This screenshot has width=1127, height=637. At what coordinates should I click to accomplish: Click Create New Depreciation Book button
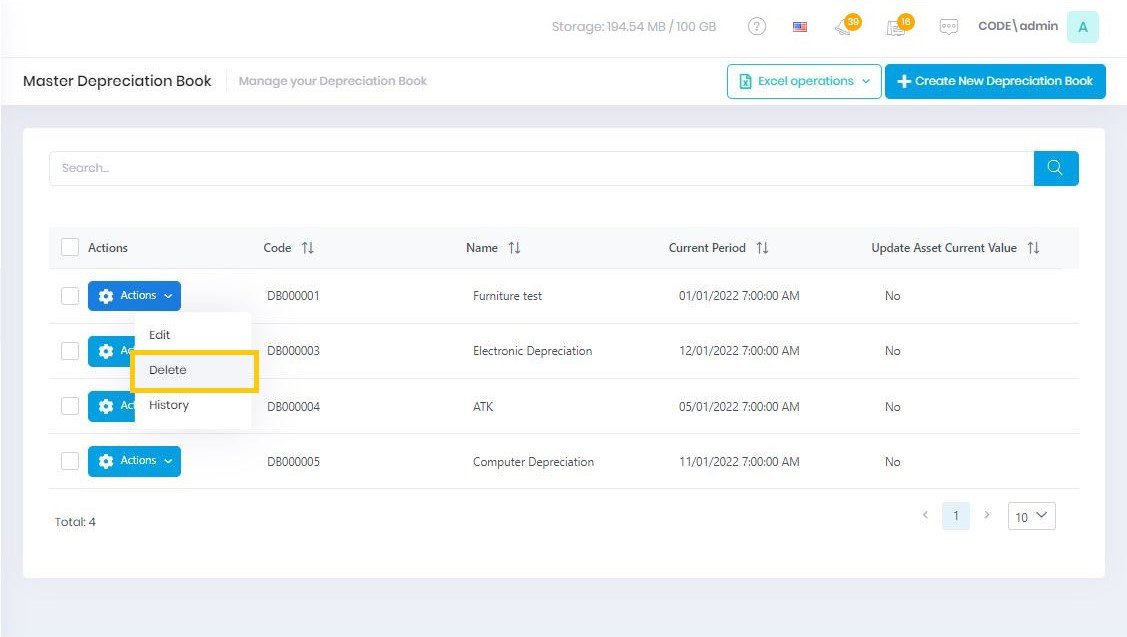994,82
